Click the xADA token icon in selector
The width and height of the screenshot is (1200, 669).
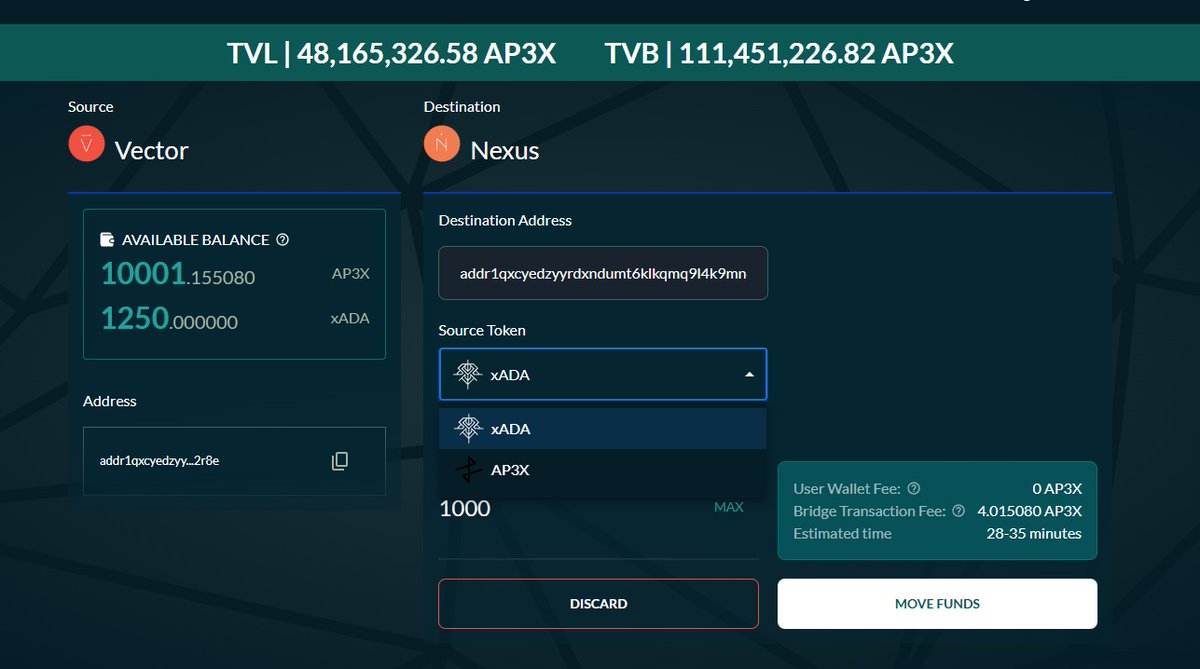click(x=468, y=374)
